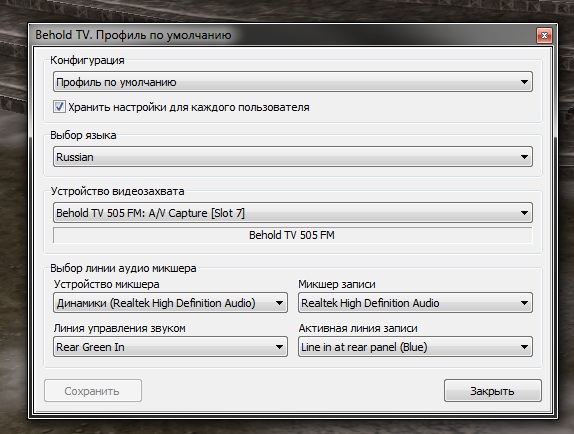Click the Выбор языка group label
This screenshot has width=574, height=434.
coord(83,135)
